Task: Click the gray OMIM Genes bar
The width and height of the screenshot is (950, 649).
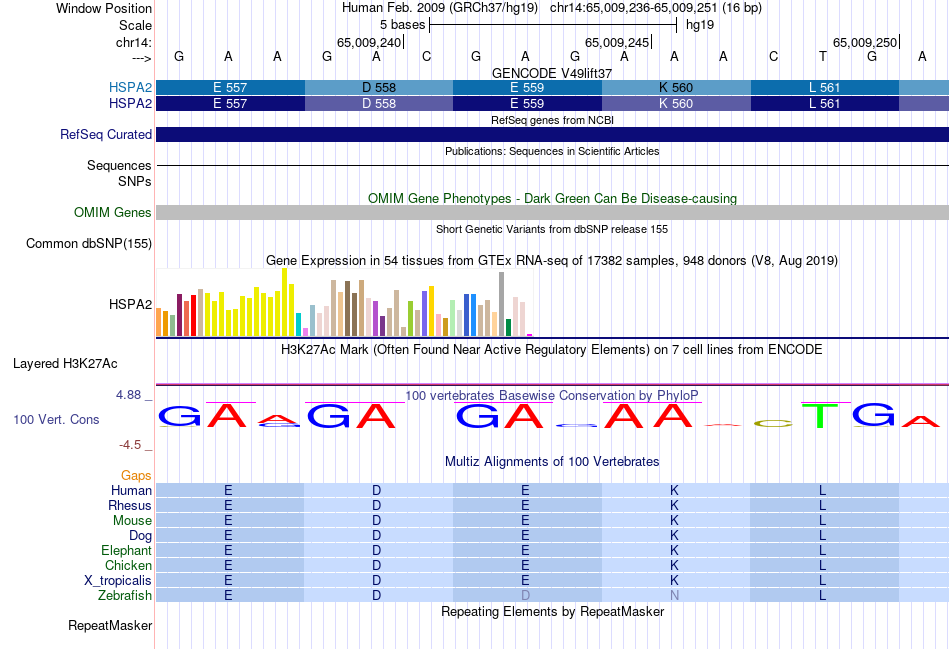Action: tap(552, 212)
